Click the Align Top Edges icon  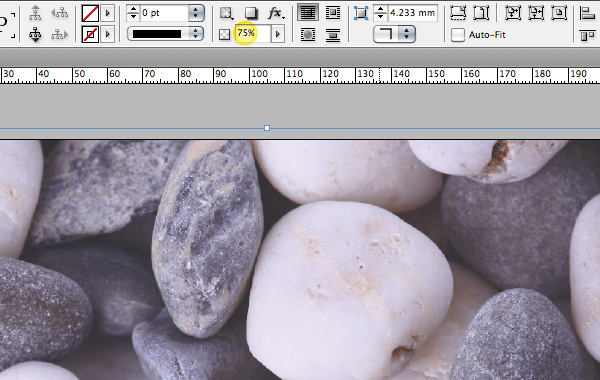(x=587, y=36)
